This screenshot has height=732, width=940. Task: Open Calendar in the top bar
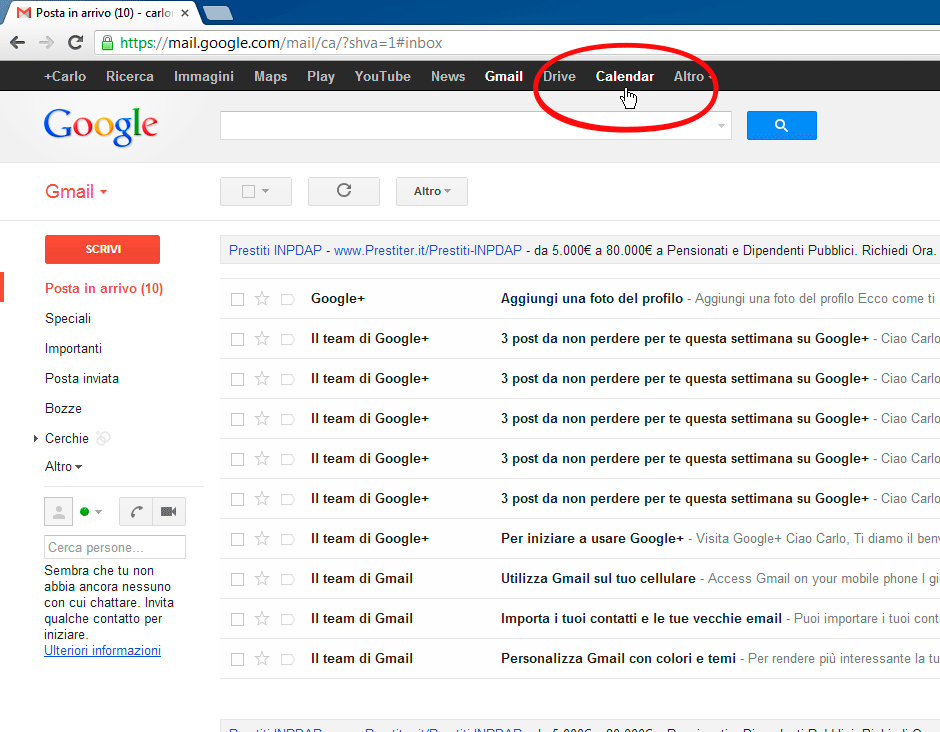(x=625, y=77)
